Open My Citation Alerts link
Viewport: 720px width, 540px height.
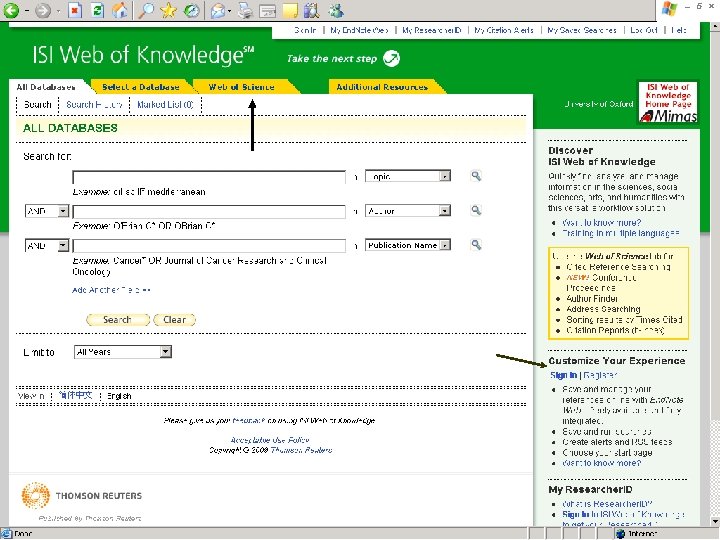504,30
